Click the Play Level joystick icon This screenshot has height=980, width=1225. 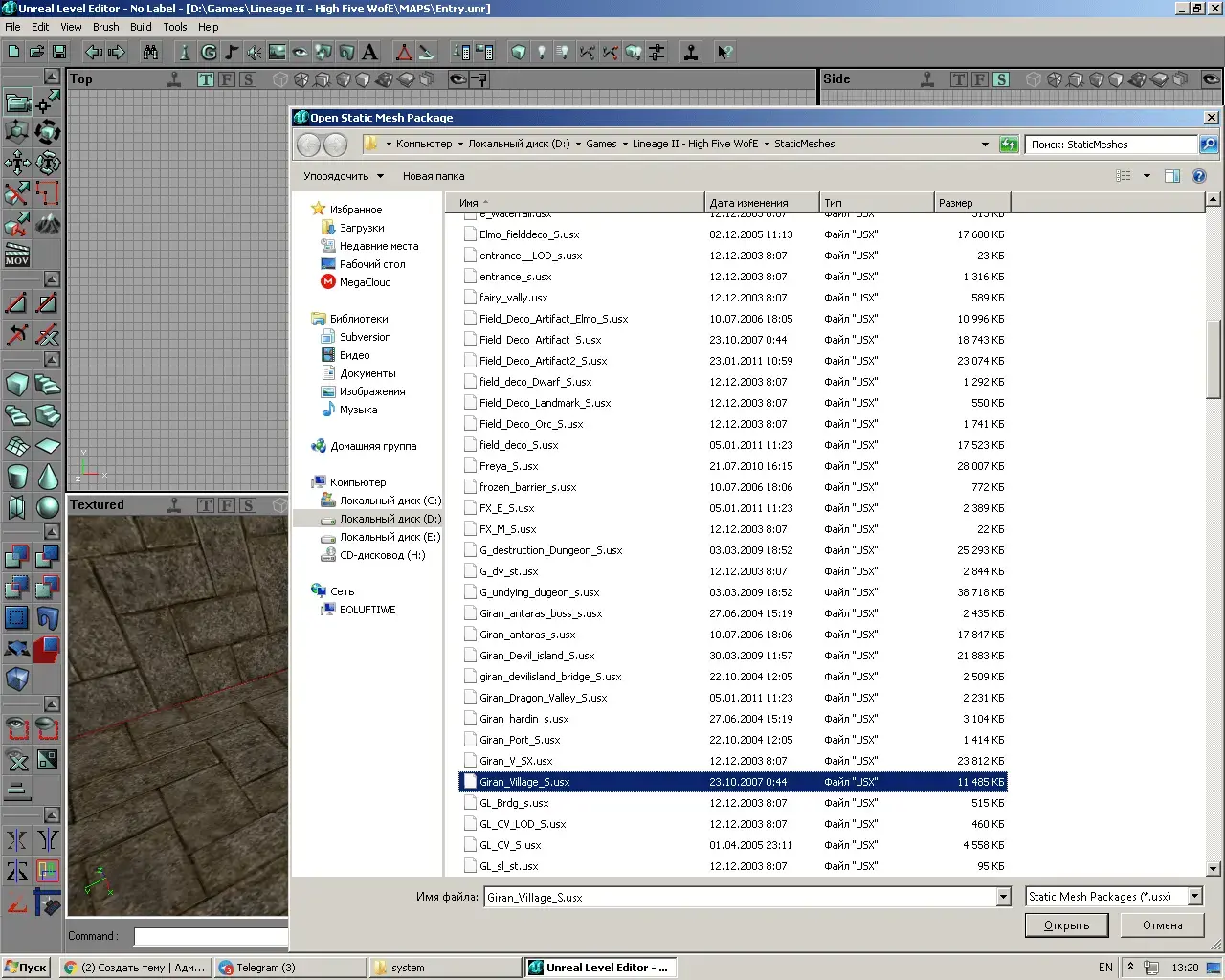[x=691, y=53]
